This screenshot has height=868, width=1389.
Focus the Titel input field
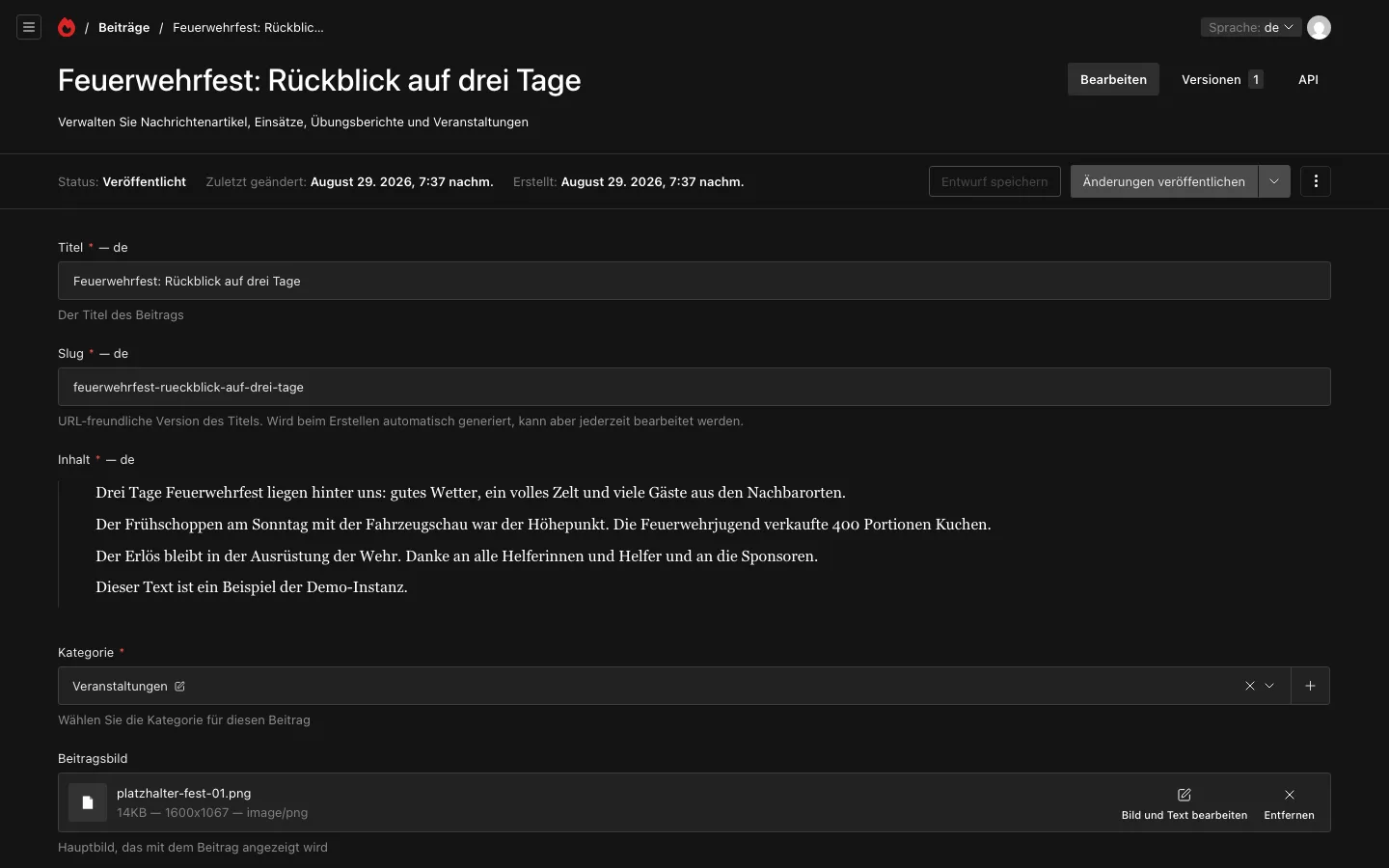coord(694,281)
